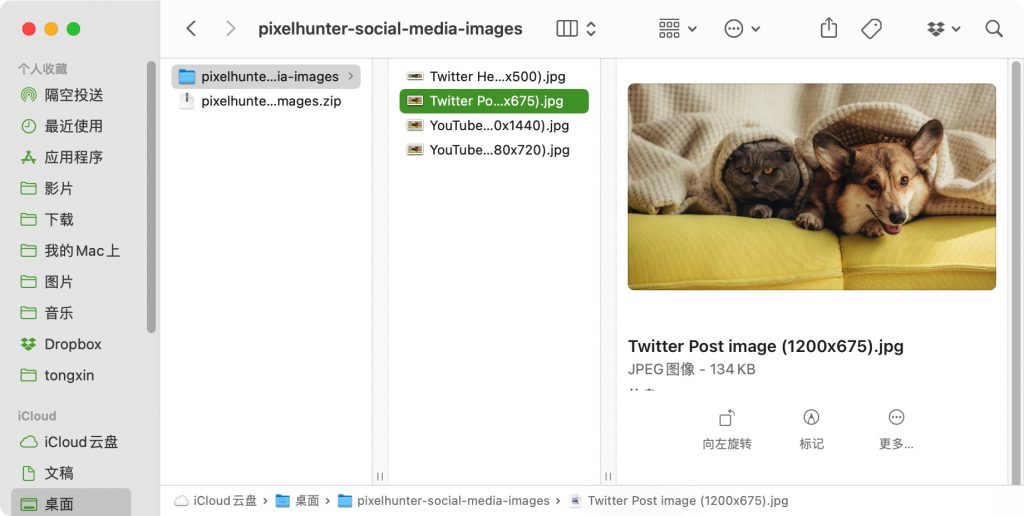
Task: Click 桌面 in the path bar
Action: pyautogui.click(x=298, y=501)
